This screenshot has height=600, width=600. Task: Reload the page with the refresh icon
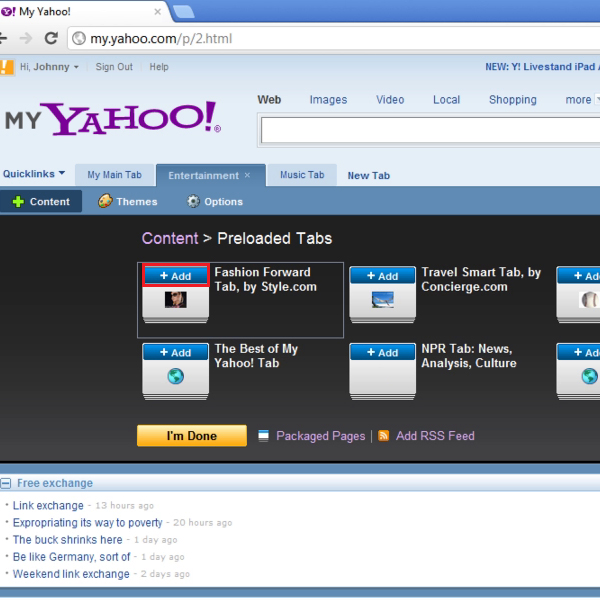[51, 38]
